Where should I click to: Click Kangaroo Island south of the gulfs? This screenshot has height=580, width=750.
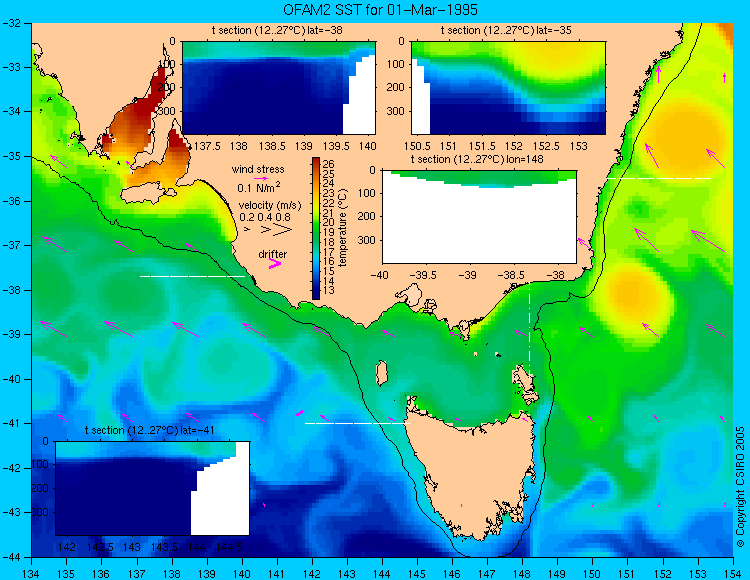148,194
